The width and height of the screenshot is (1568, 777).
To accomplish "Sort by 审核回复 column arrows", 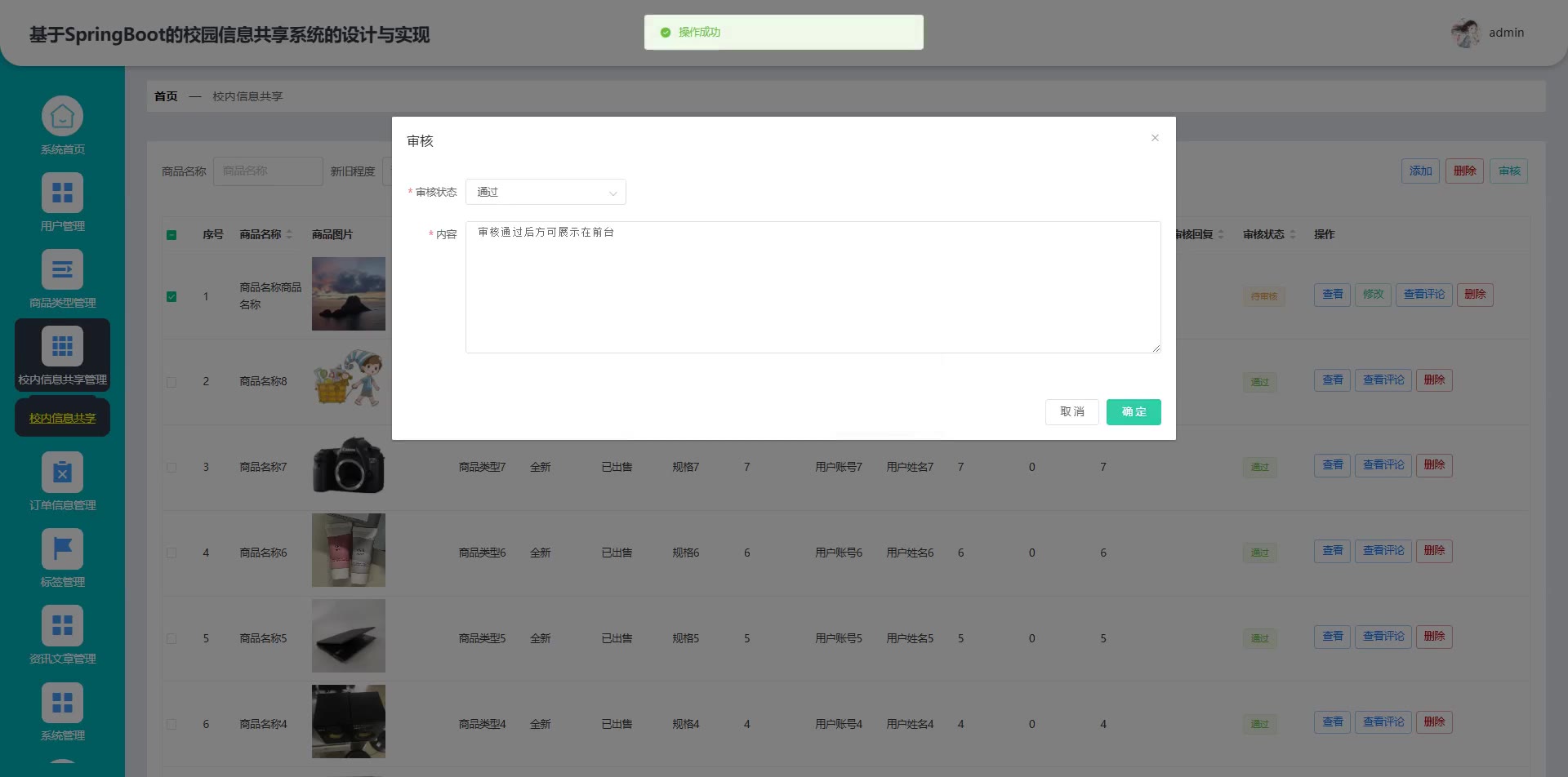I will (x=1221, y=234).
